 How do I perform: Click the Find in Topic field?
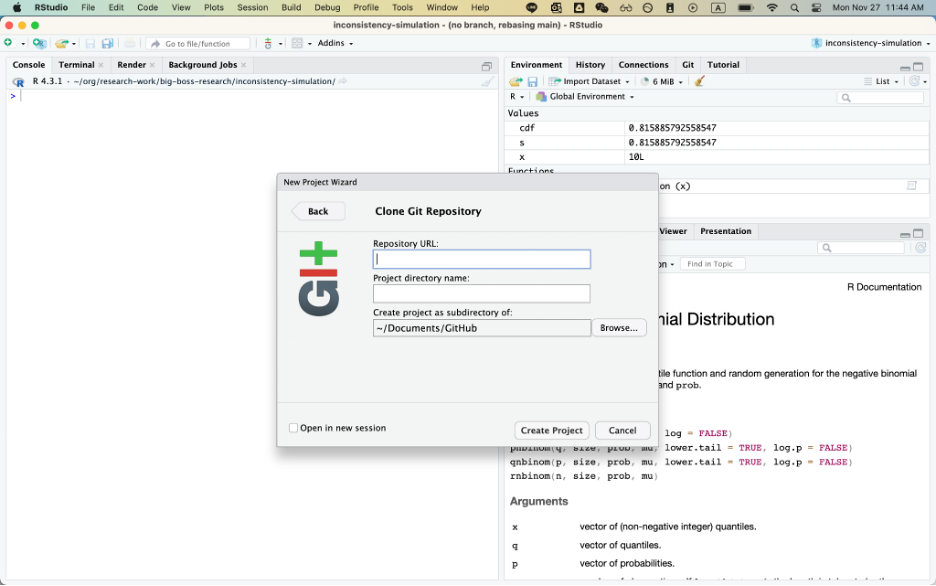(713, 264)
